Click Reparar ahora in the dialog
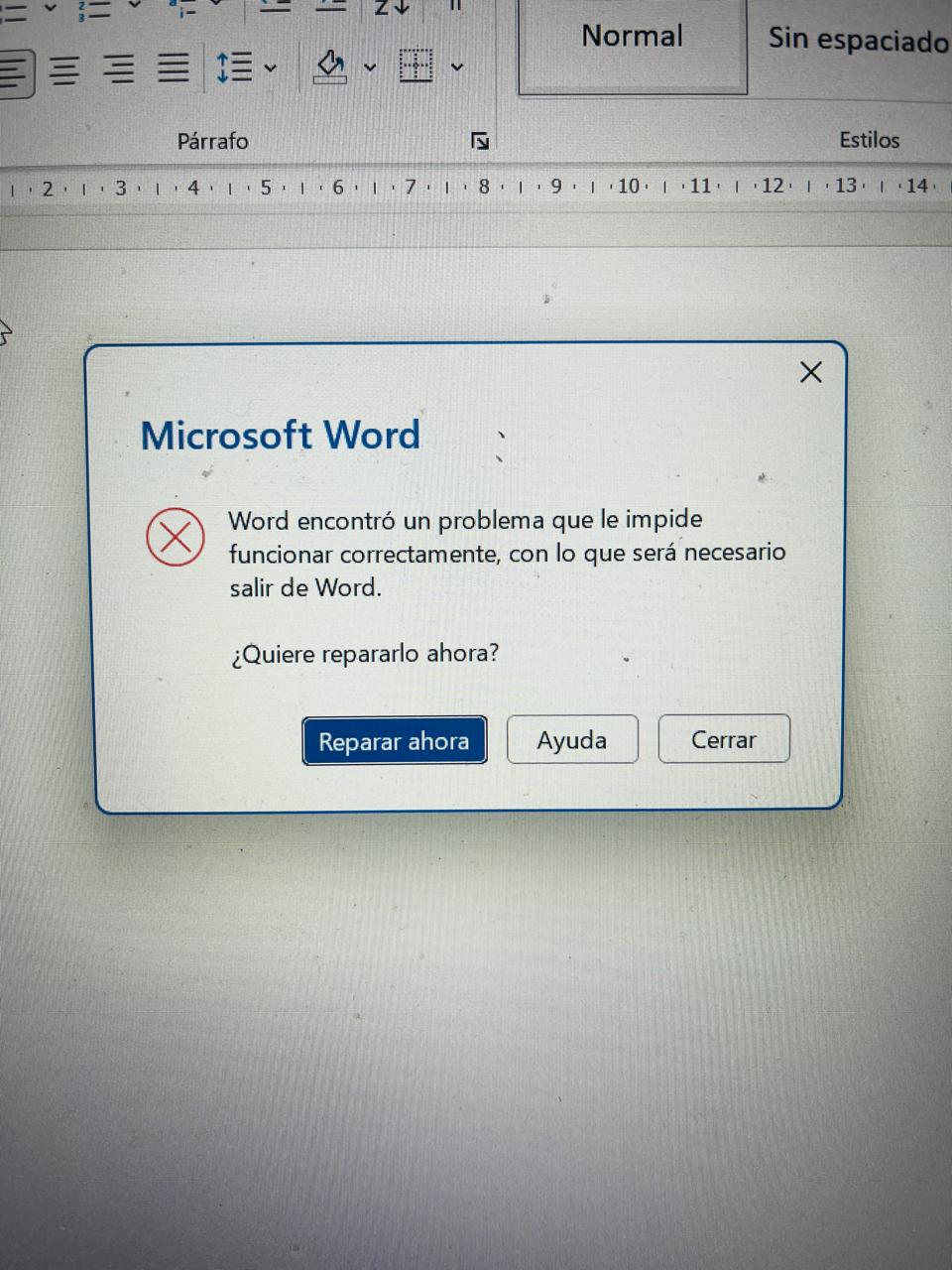Viewport: 952px width, 1270px height. [394, 741]
